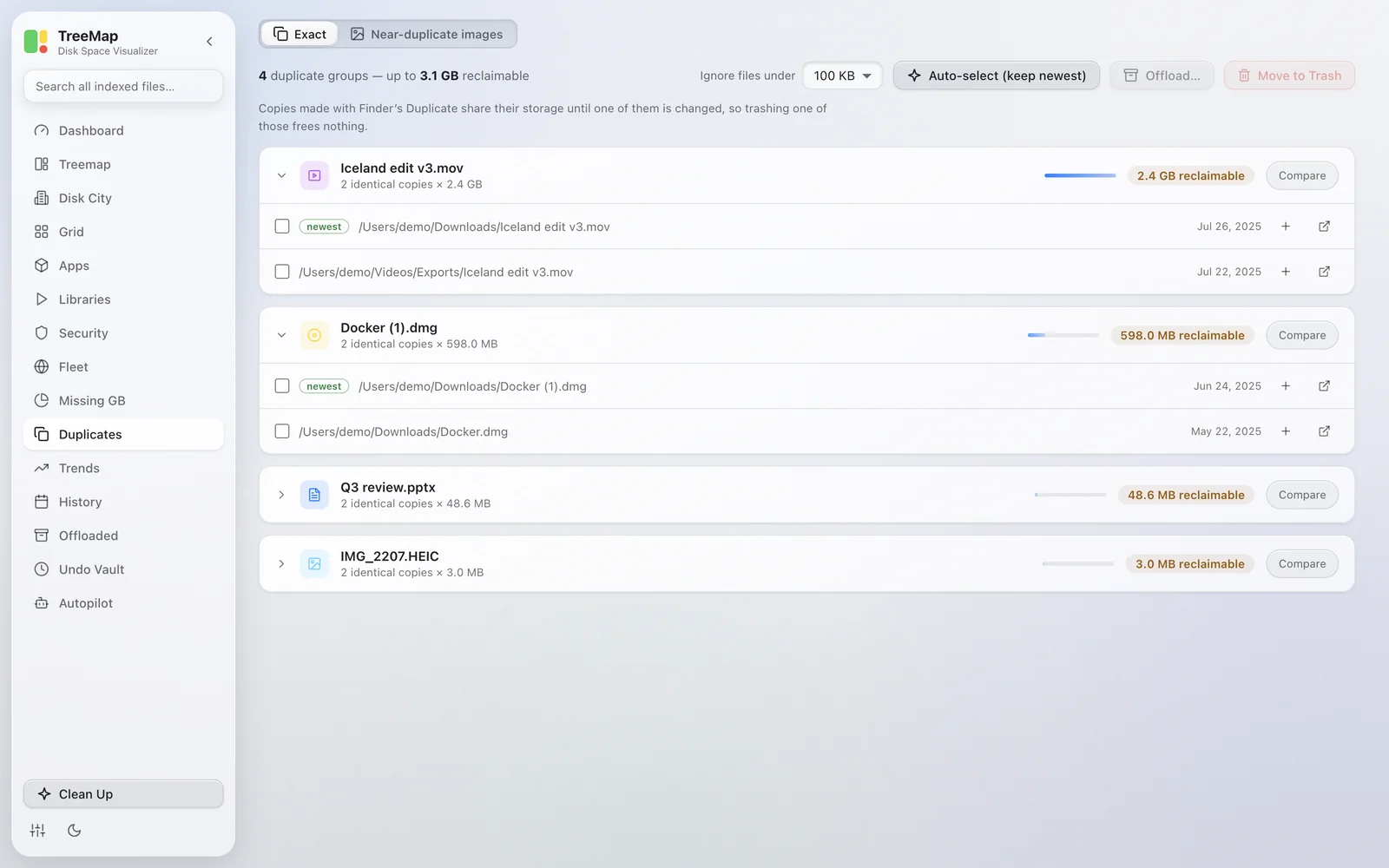The width and height of the screenshot is (1389, 868).
Task: Click Move to Trash button
Action: 1289,76
